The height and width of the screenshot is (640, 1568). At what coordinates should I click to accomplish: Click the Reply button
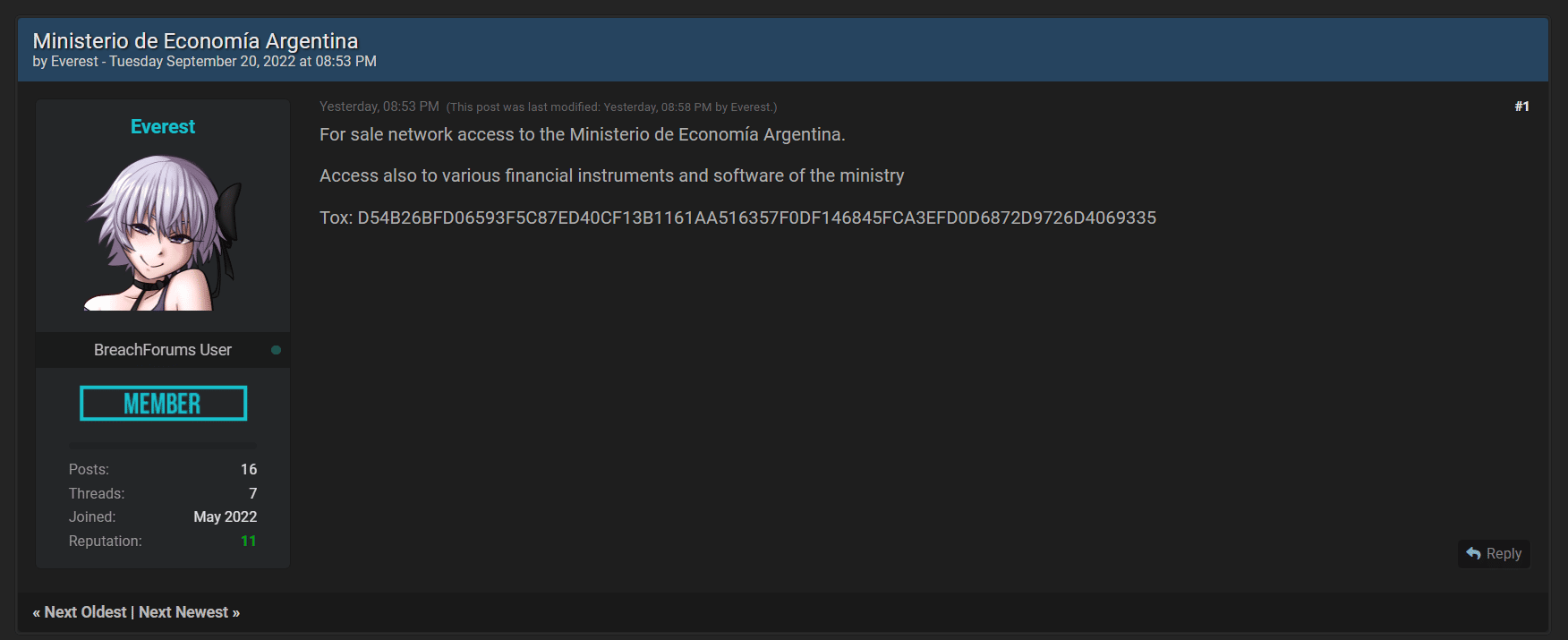pos(1494,553)
